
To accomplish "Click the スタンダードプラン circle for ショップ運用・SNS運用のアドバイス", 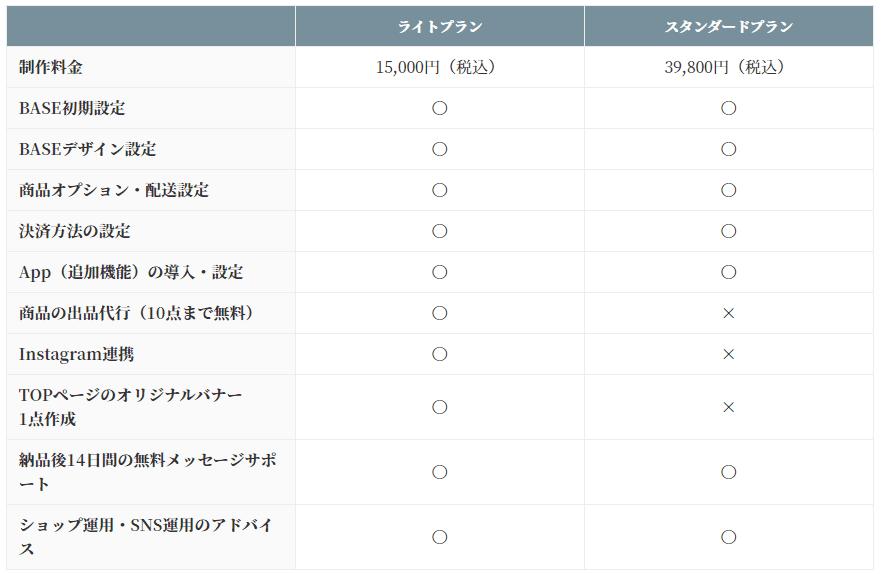I will [728, 537].
